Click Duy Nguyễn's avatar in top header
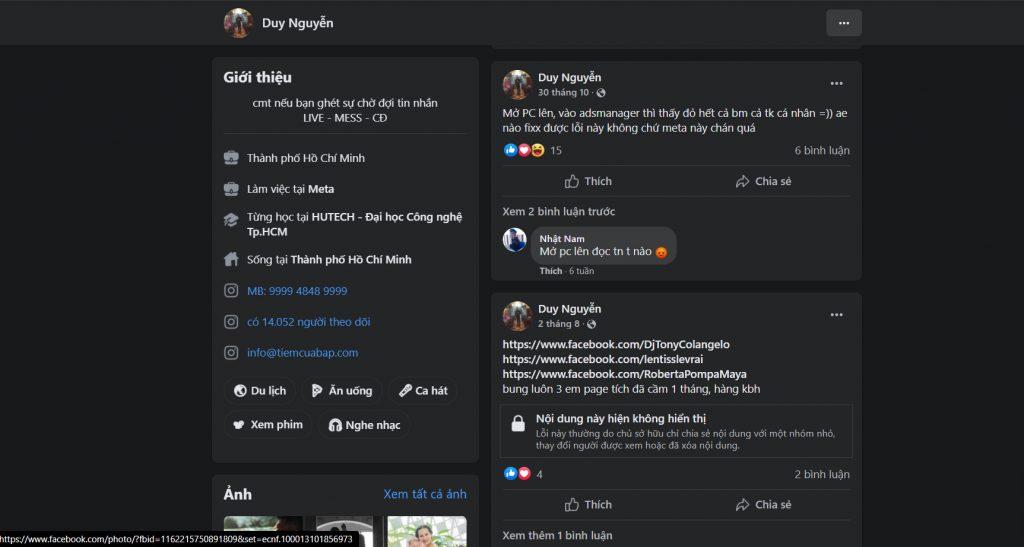This screenshot has height=547, width=1024. (x=238, y=23)
